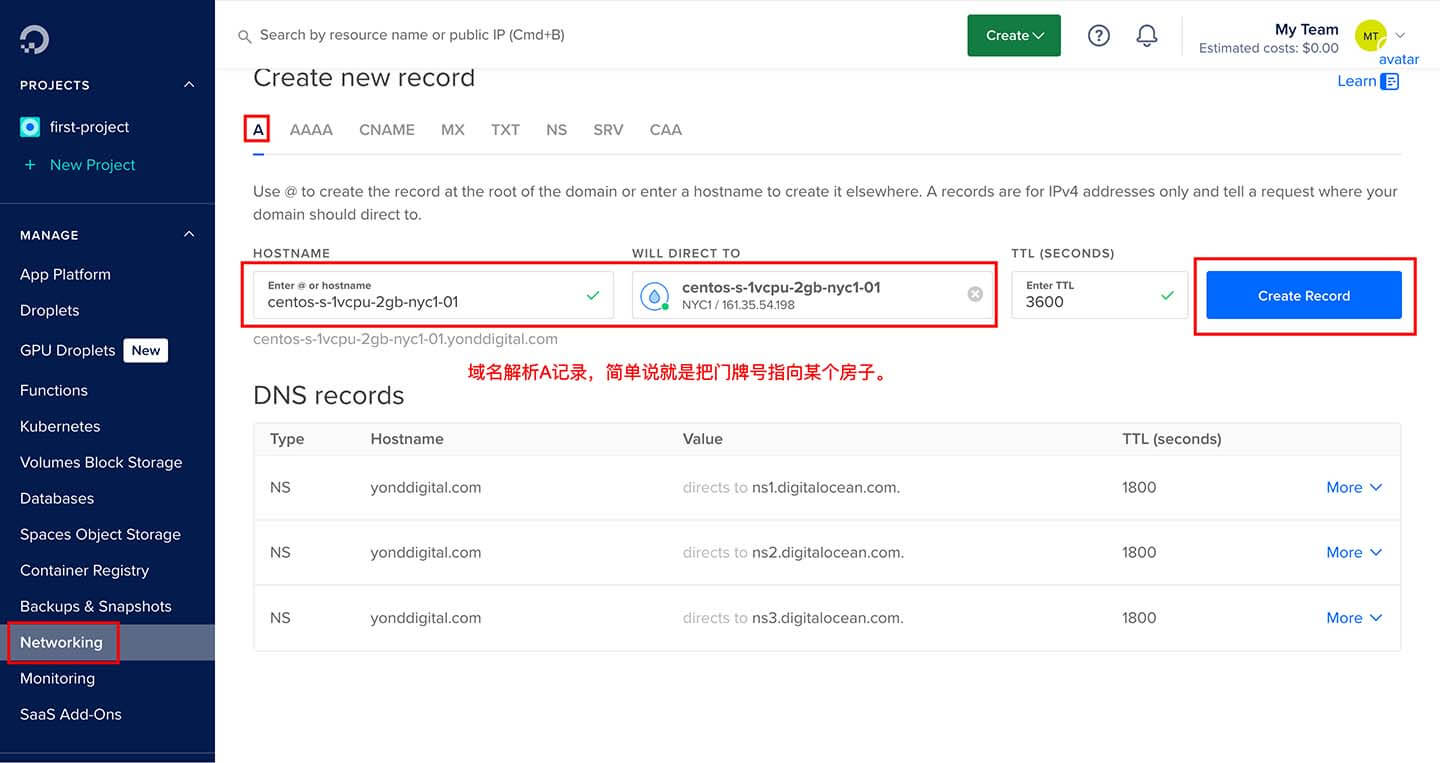The width and height of the screenshot is (1440, 763).
Task: Open SaaS Add-Ons in sidebar
Action: point(70,714)
